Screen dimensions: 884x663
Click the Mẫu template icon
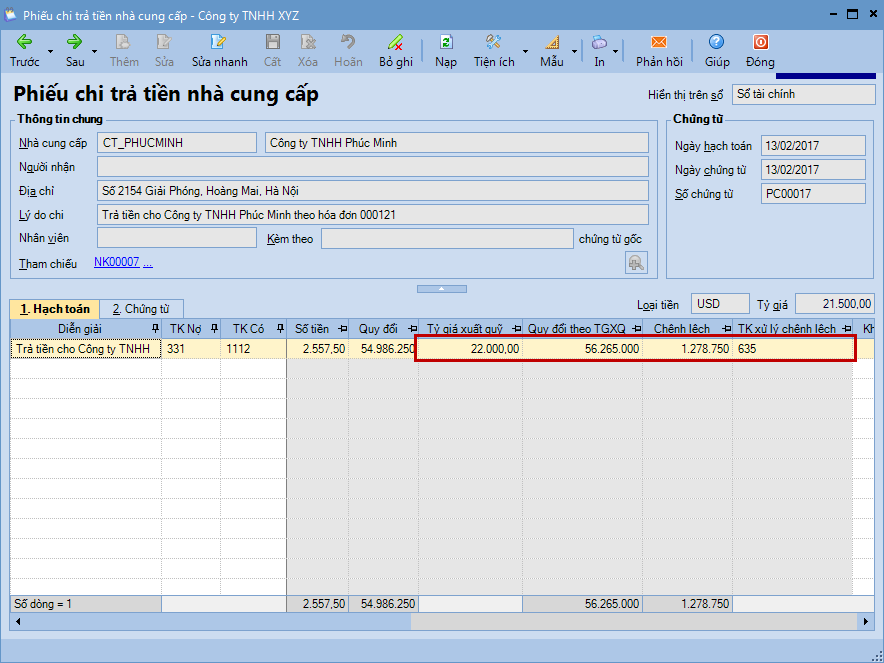pyautogui.click(x=551, y=51)
